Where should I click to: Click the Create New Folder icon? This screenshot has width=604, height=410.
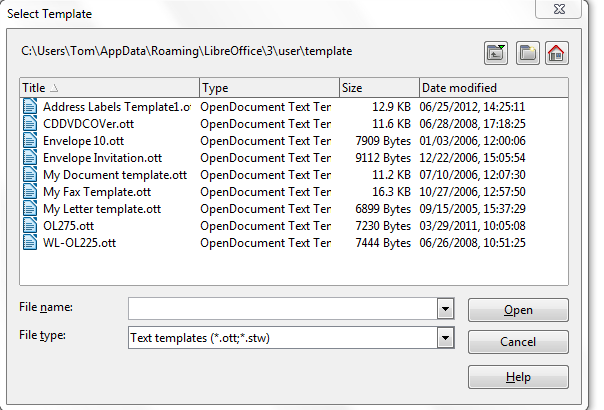[527, 52]
